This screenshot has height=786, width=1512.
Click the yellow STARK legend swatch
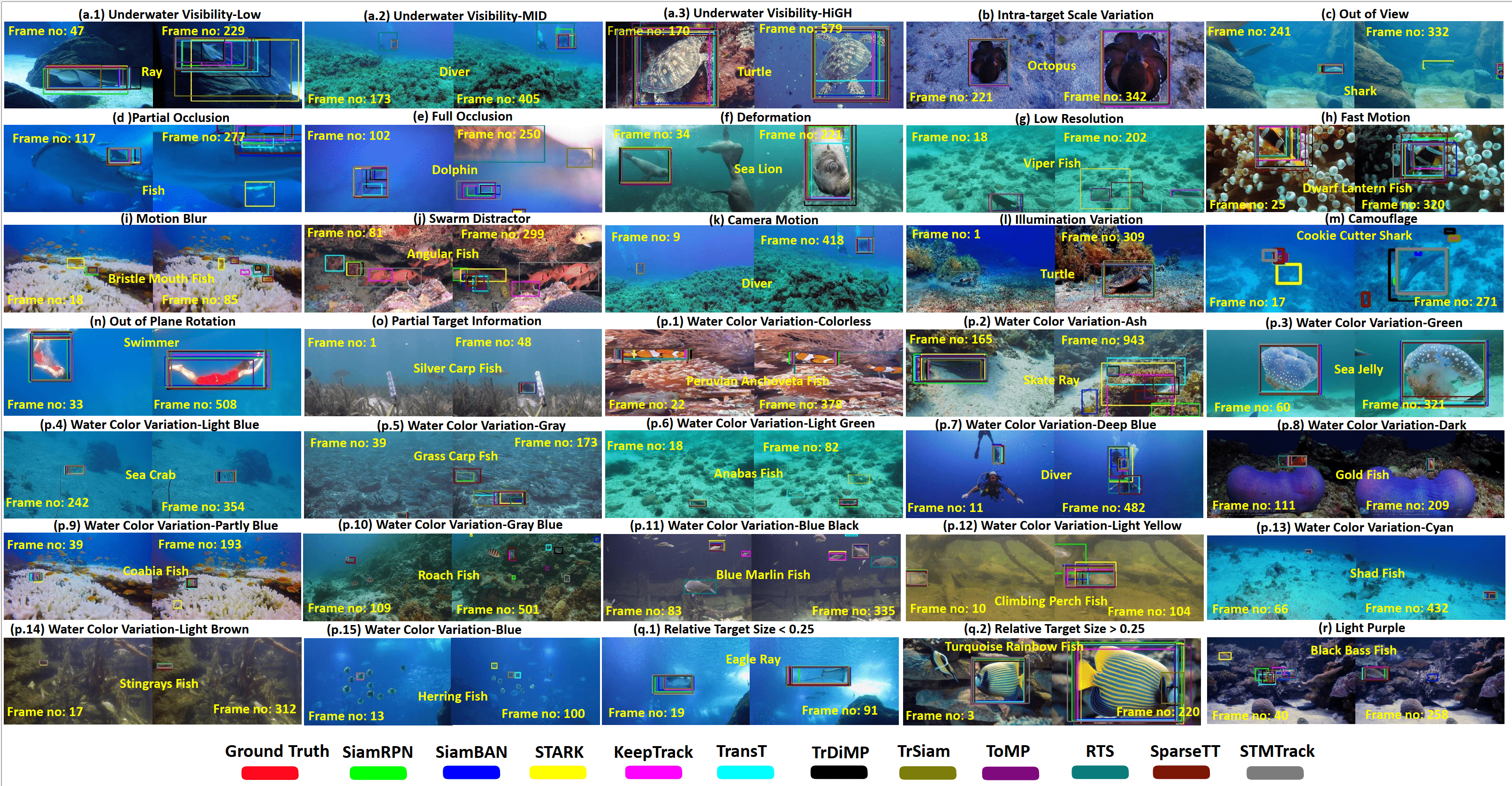point(558,772)
